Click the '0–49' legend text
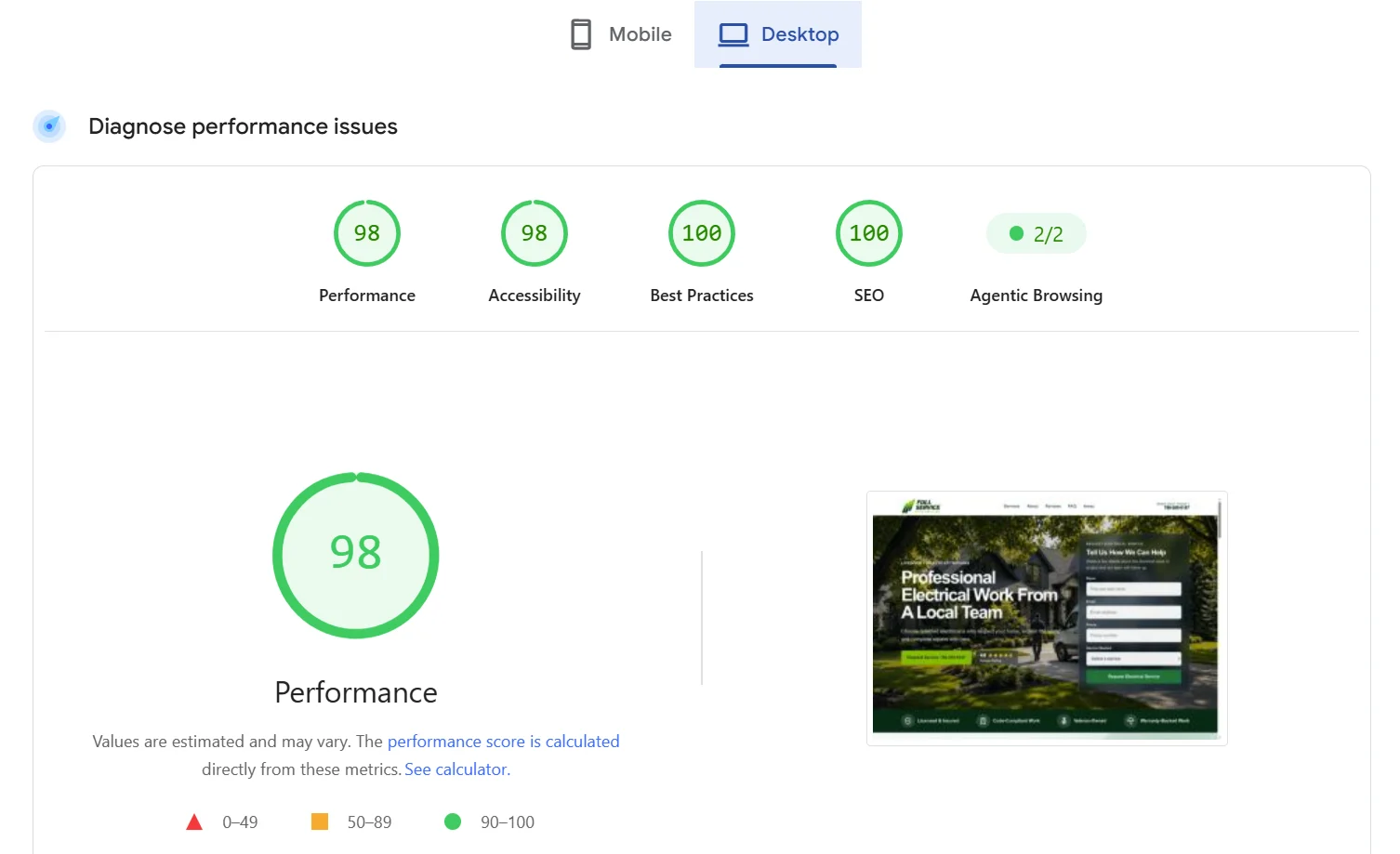The width and height of the screenshot is (1400, 854). [240, 822]
